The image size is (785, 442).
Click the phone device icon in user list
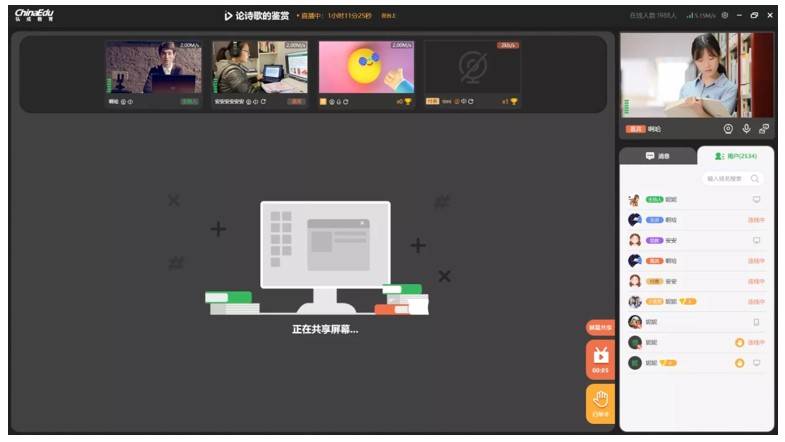tap(756, 322)
